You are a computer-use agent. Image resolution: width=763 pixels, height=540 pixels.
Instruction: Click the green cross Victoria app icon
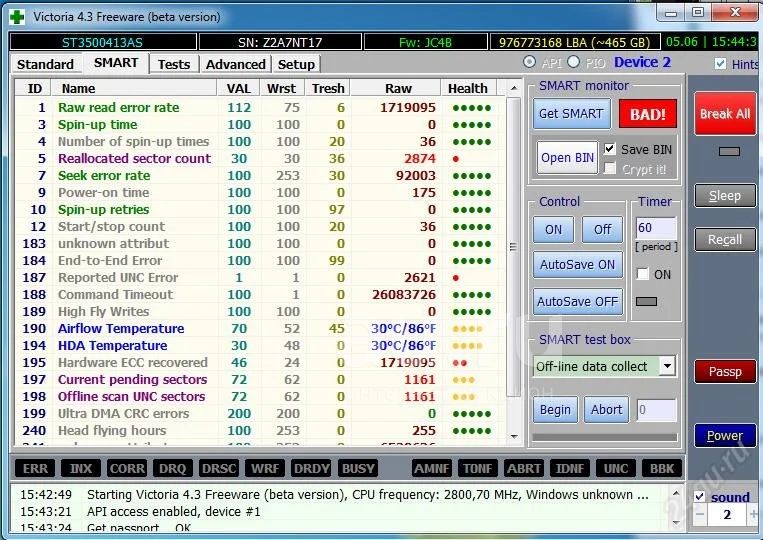point(17,17)
